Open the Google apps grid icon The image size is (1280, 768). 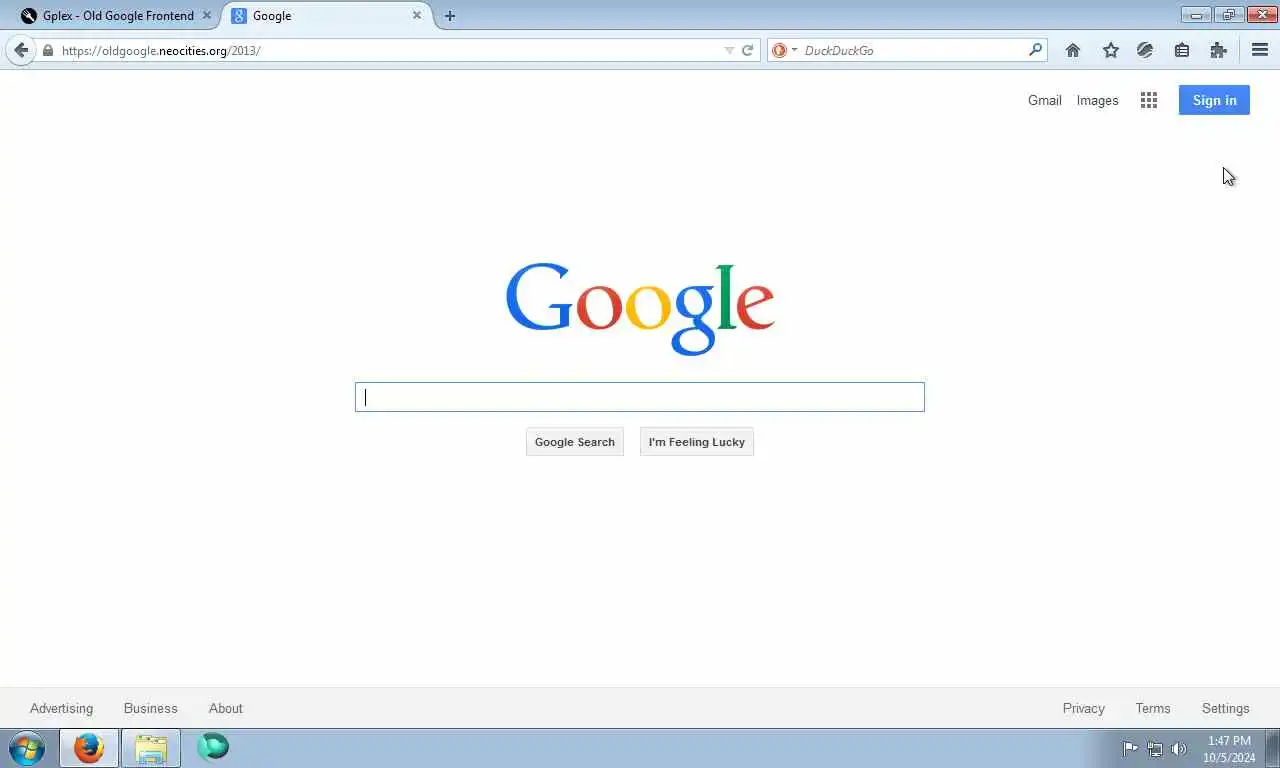[x=1149, y=100]
